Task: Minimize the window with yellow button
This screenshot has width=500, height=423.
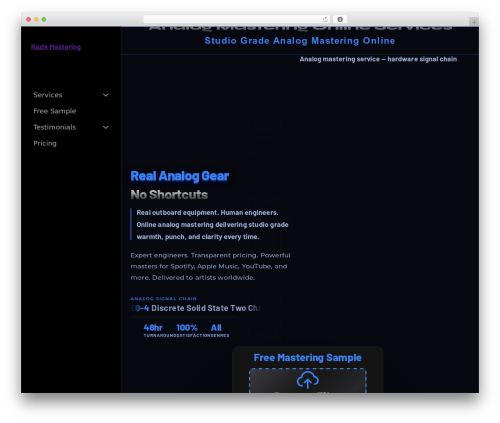Action: pyautogui.click(x=36, y=19)
